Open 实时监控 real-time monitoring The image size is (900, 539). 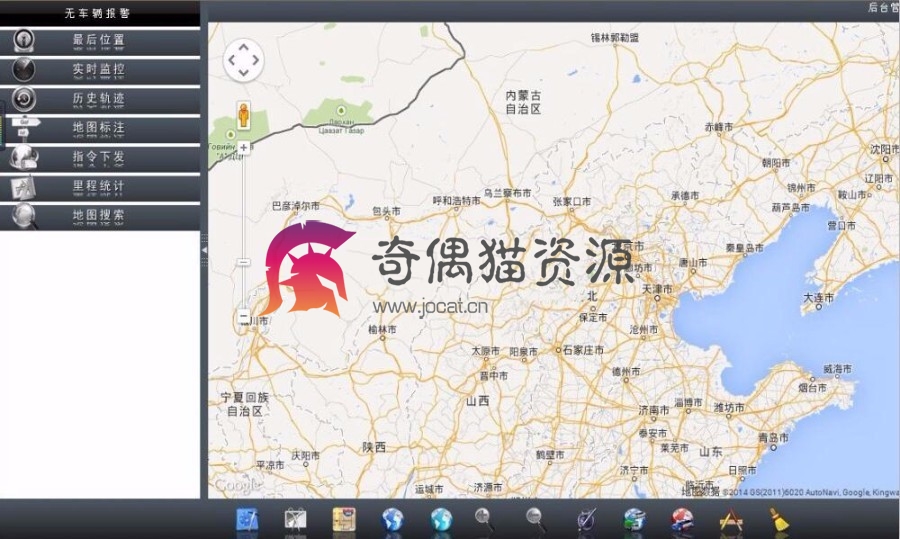[100, 70]
